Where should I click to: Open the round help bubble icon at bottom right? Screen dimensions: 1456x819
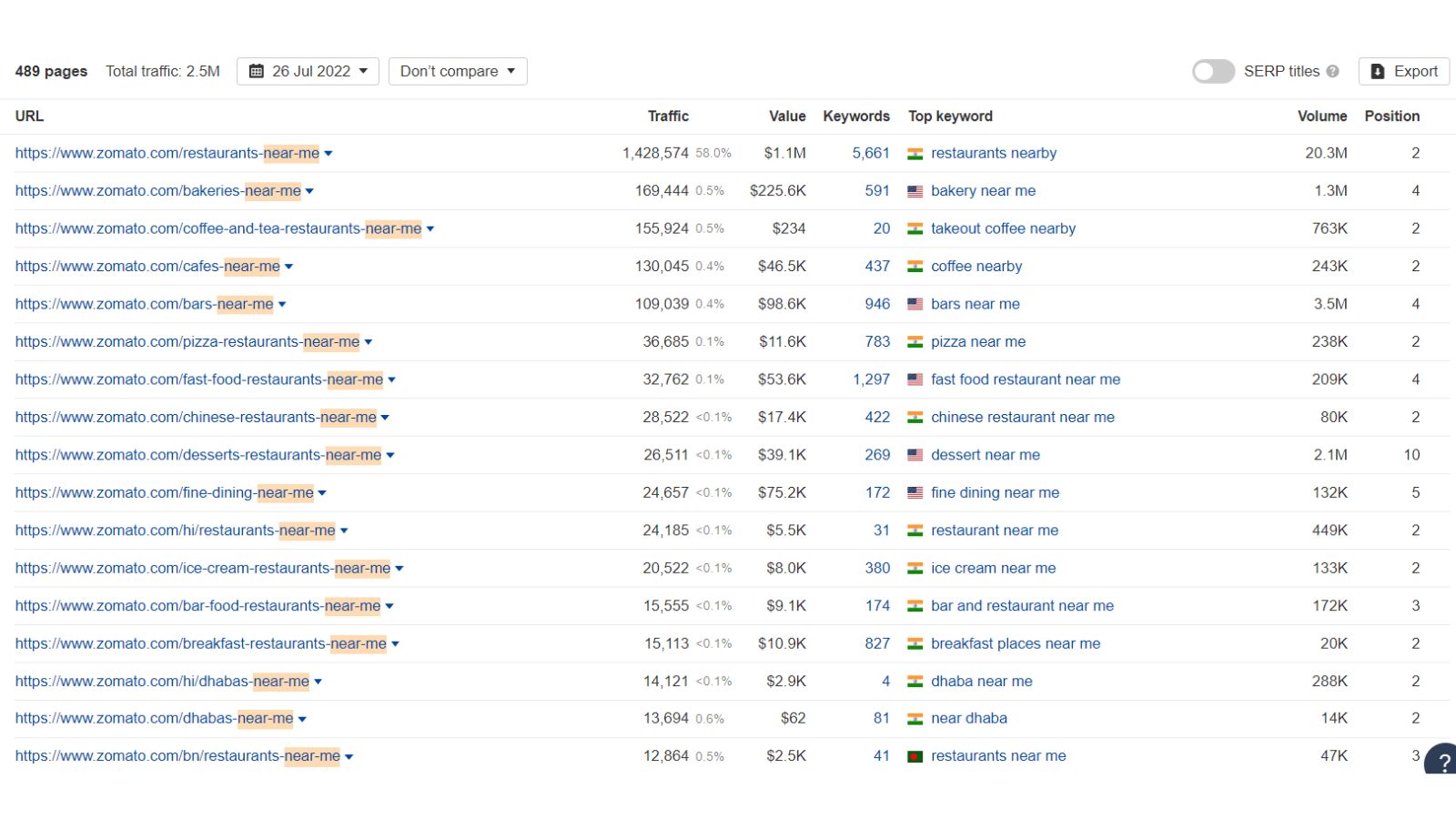point(1441,760)
